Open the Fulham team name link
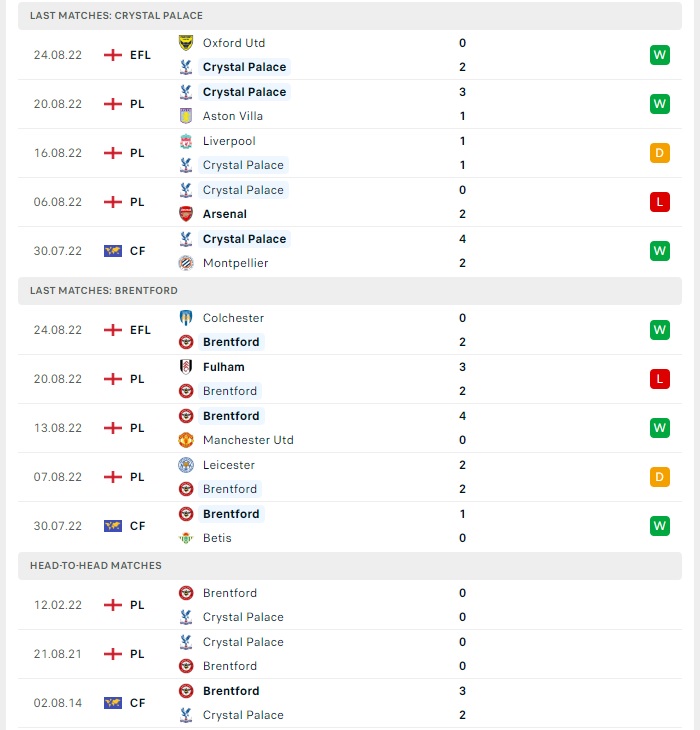The height and width of the screenshot is (730, 700). [x=223, y=367]
